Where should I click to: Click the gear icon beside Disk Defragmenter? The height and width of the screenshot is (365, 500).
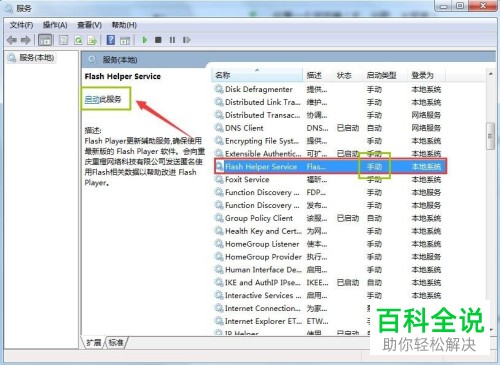click(x=219, y=89)
